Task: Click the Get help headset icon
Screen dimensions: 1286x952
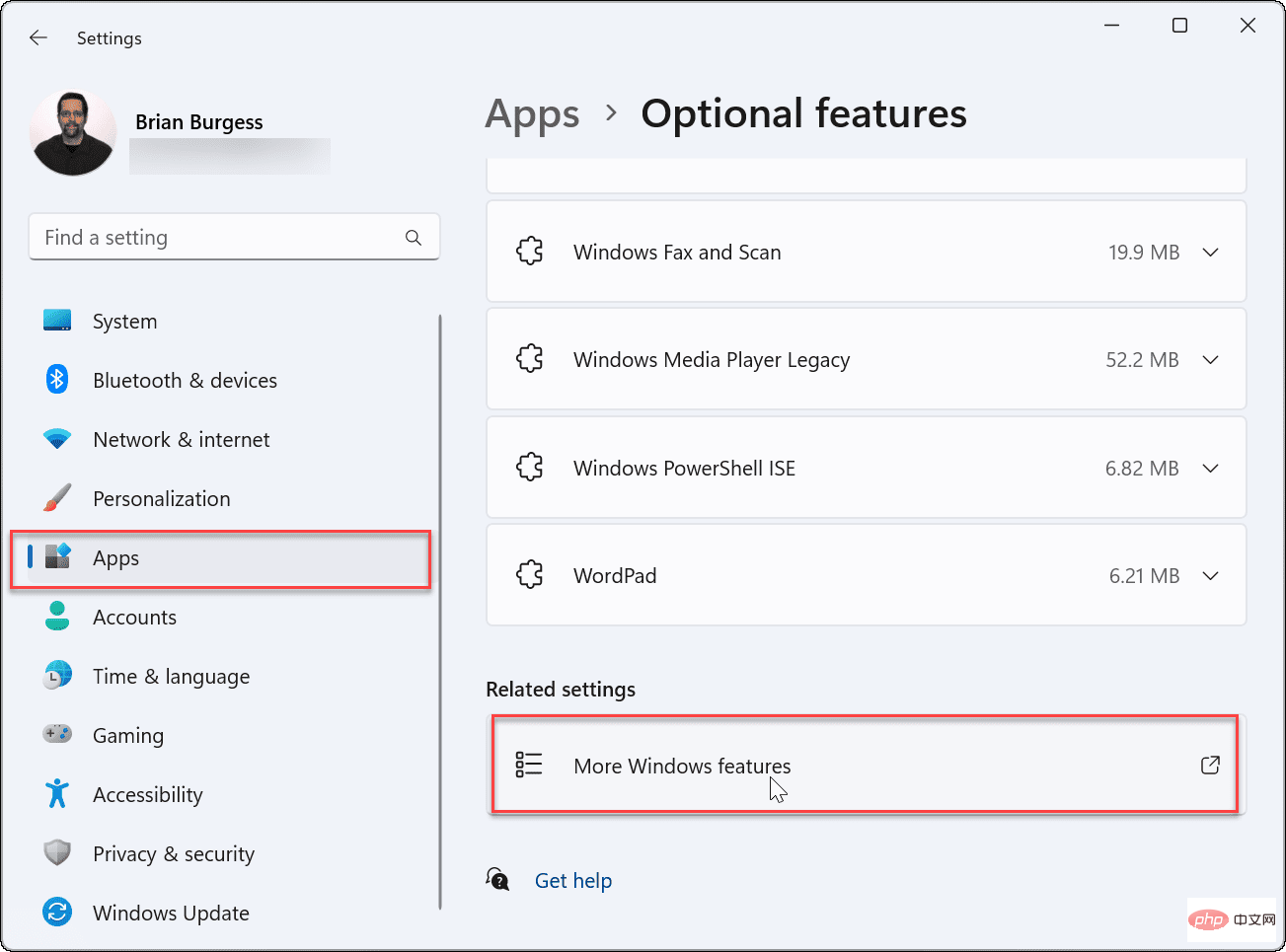Action: 498,879
